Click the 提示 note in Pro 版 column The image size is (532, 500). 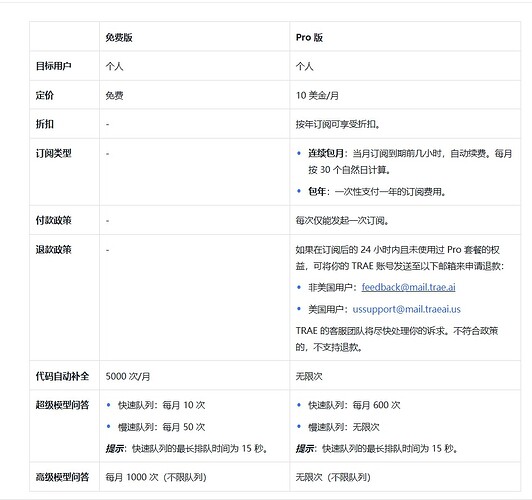(377, 448)
